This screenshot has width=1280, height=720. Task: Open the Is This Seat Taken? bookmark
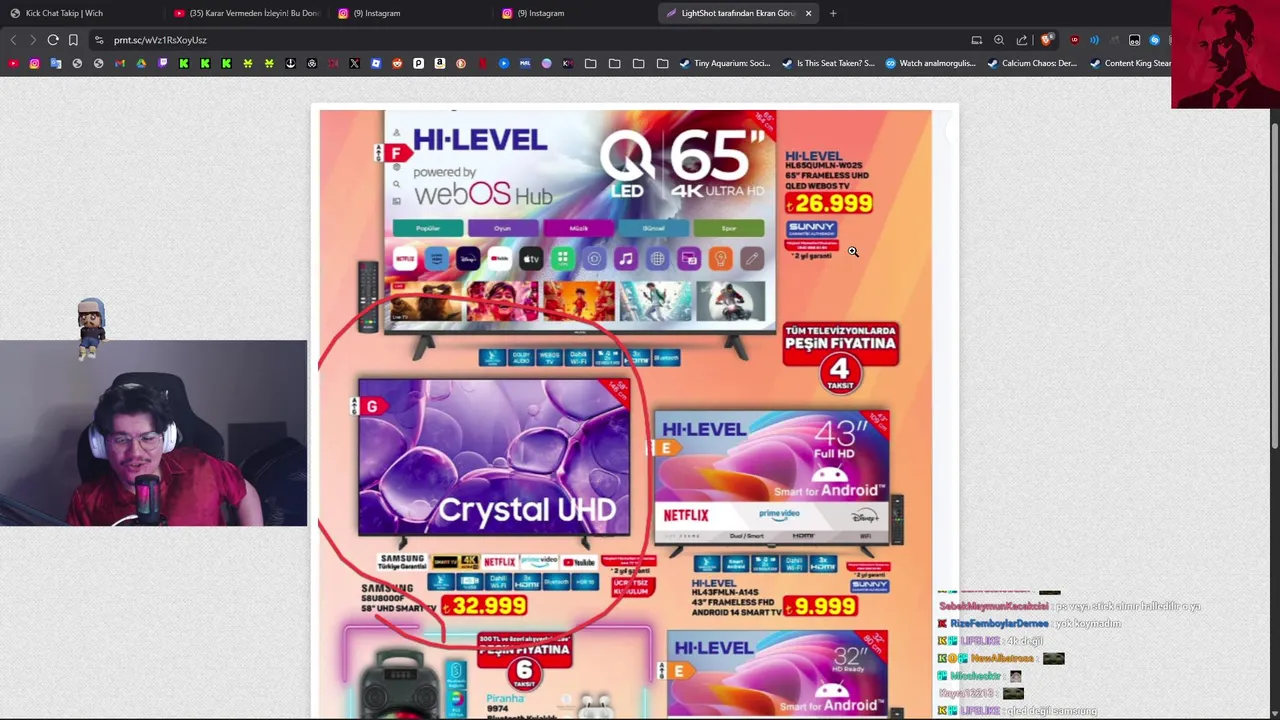pyautogui.click(x=827, y=63)
